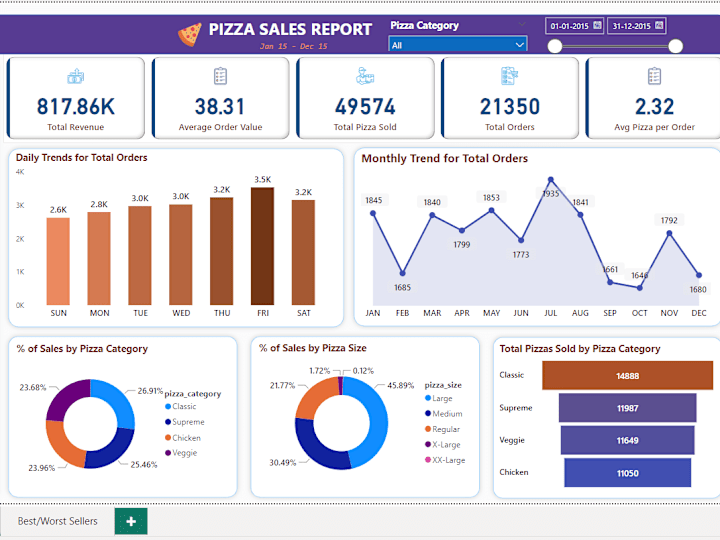
Task: Select the Supreme legend swatch in category chart
Action: (168, 422)
